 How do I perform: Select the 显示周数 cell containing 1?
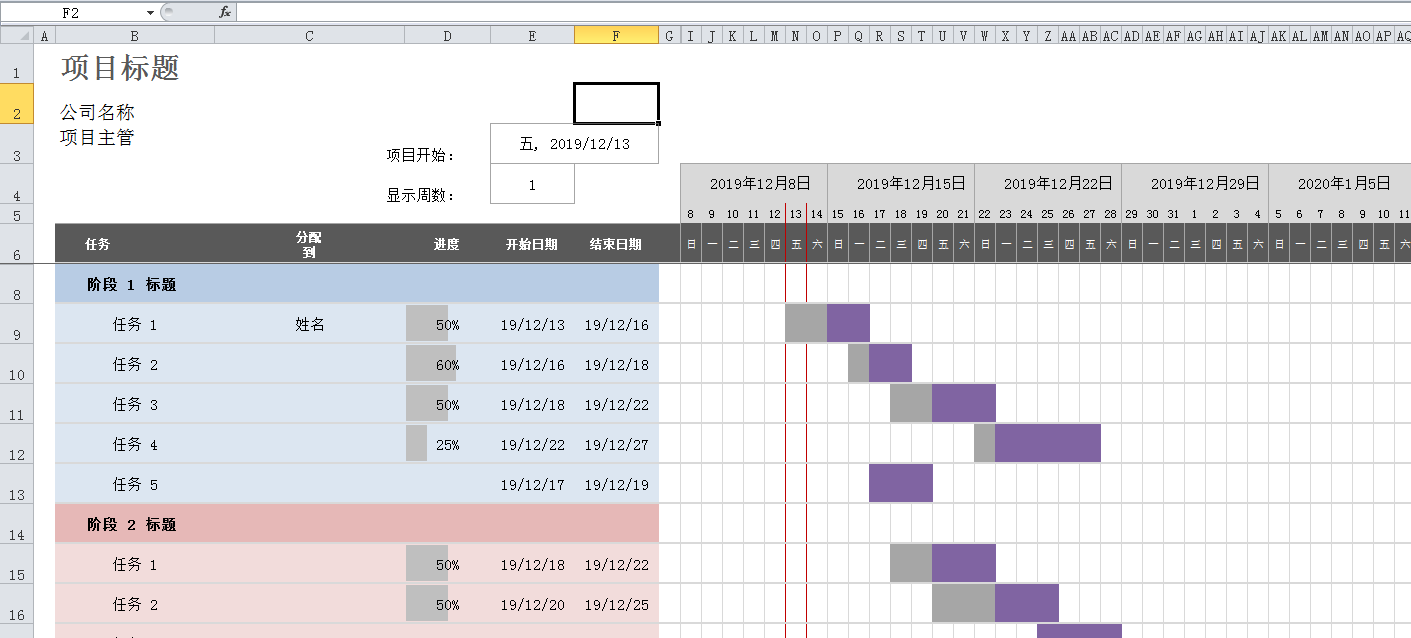click(532, 184)
